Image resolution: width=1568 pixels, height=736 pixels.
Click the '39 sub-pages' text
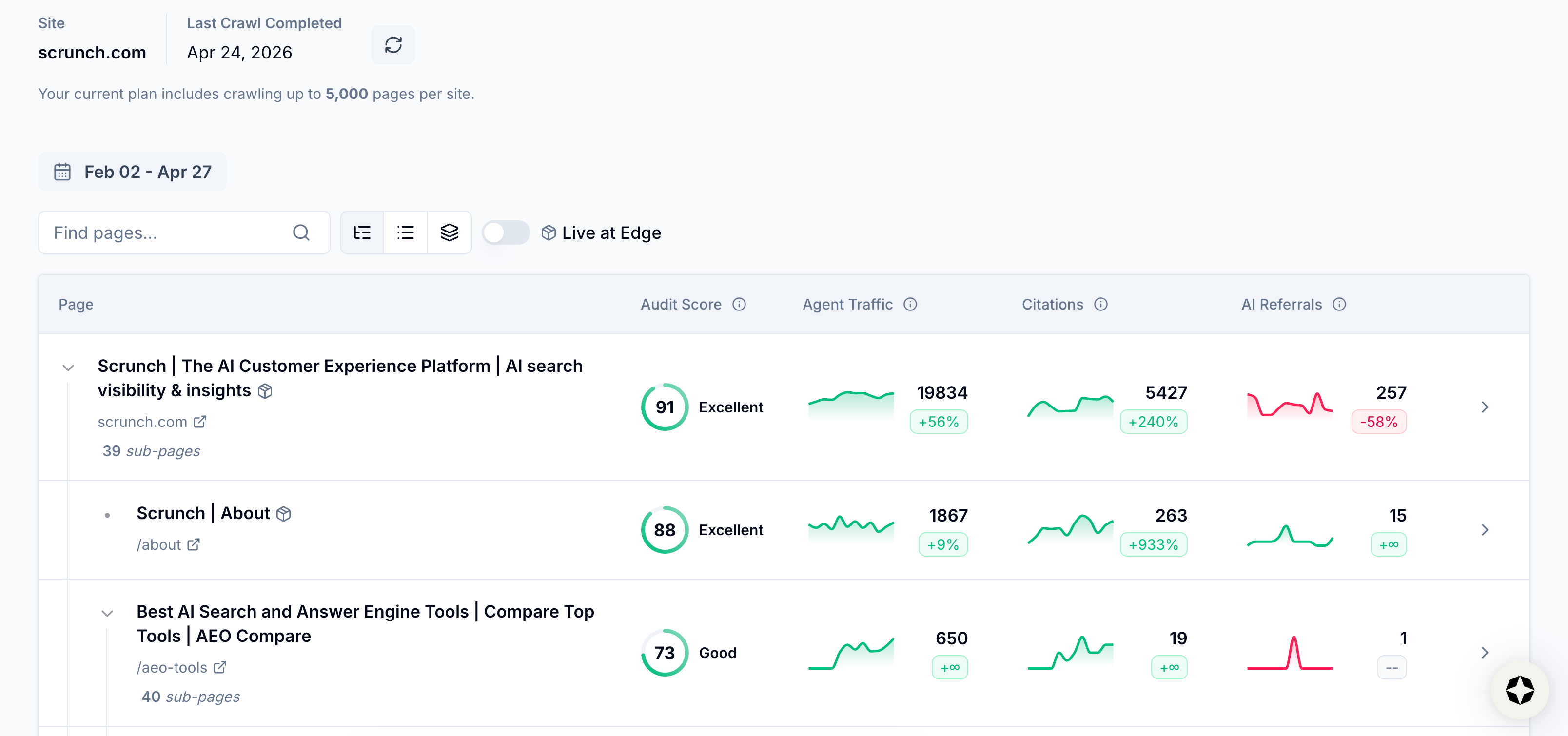[x=151, y=451]
